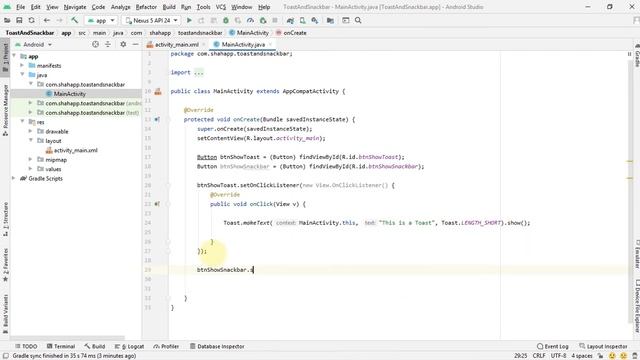Viewport: 640px width, 360px height.
Task: Click the Sync Project with Gradle Files icon
Action: (290, 20)
